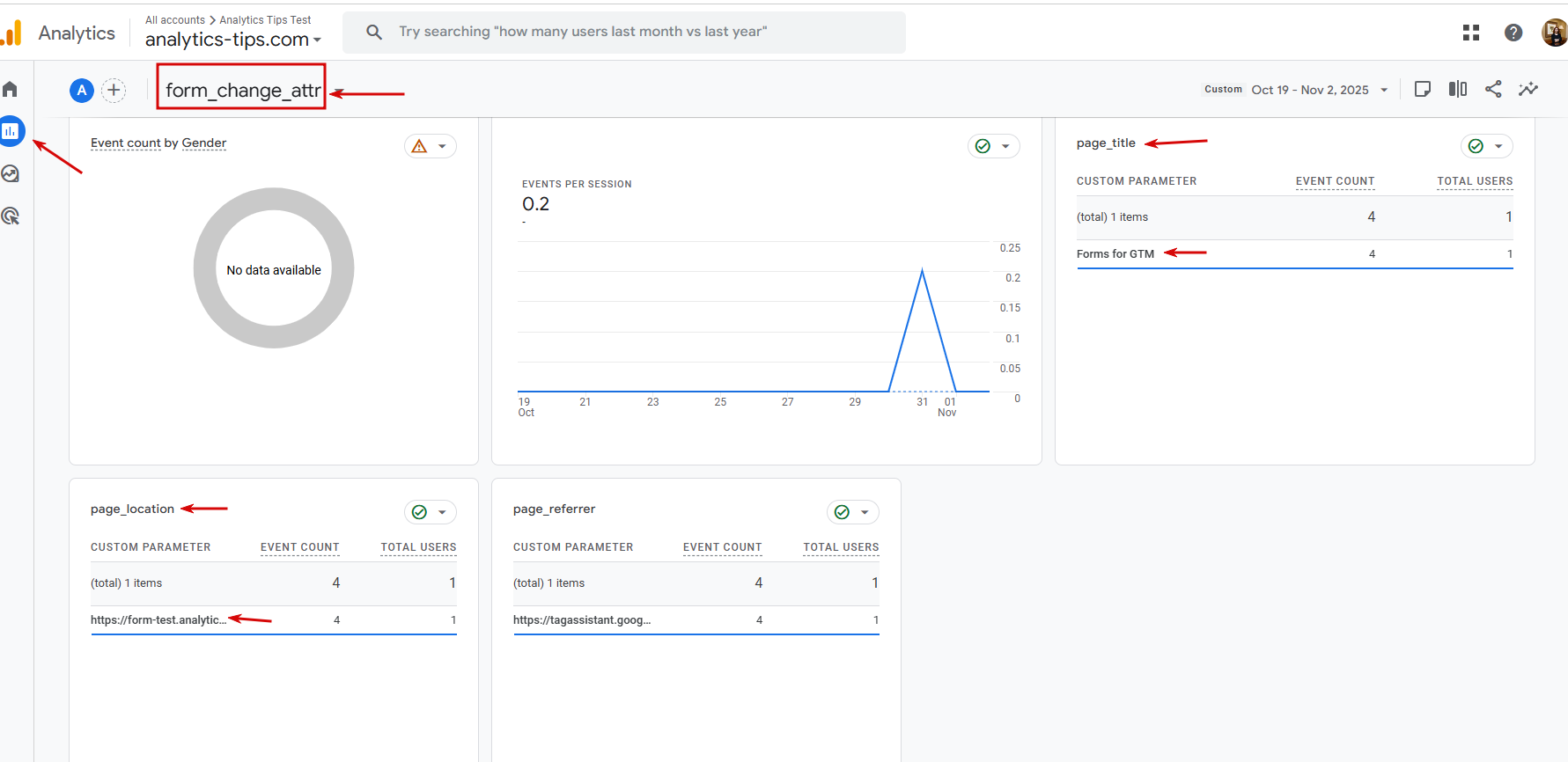Click the edit comparisons icon

click(1458, 89)
